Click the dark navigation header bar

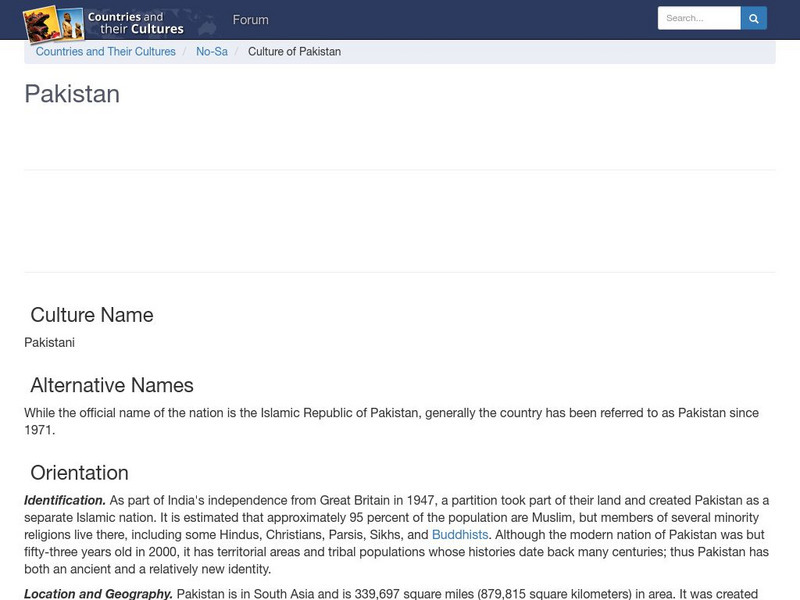click(x=450, y=19)
